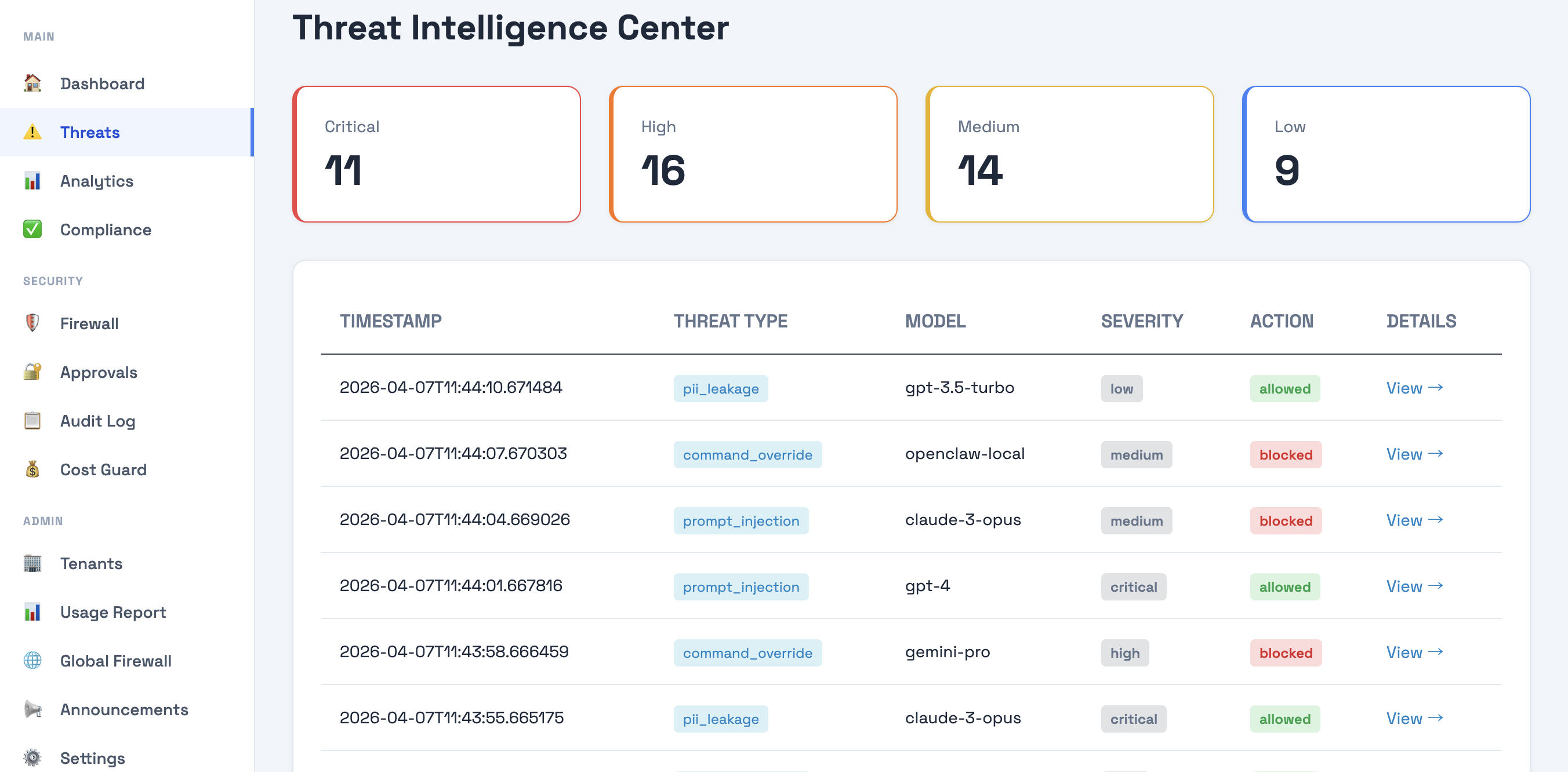View details for the gpt-3.5-turbo pii_leakage threat
This screenshot has height=772, width=1568.
click(x=1414, y=388)
